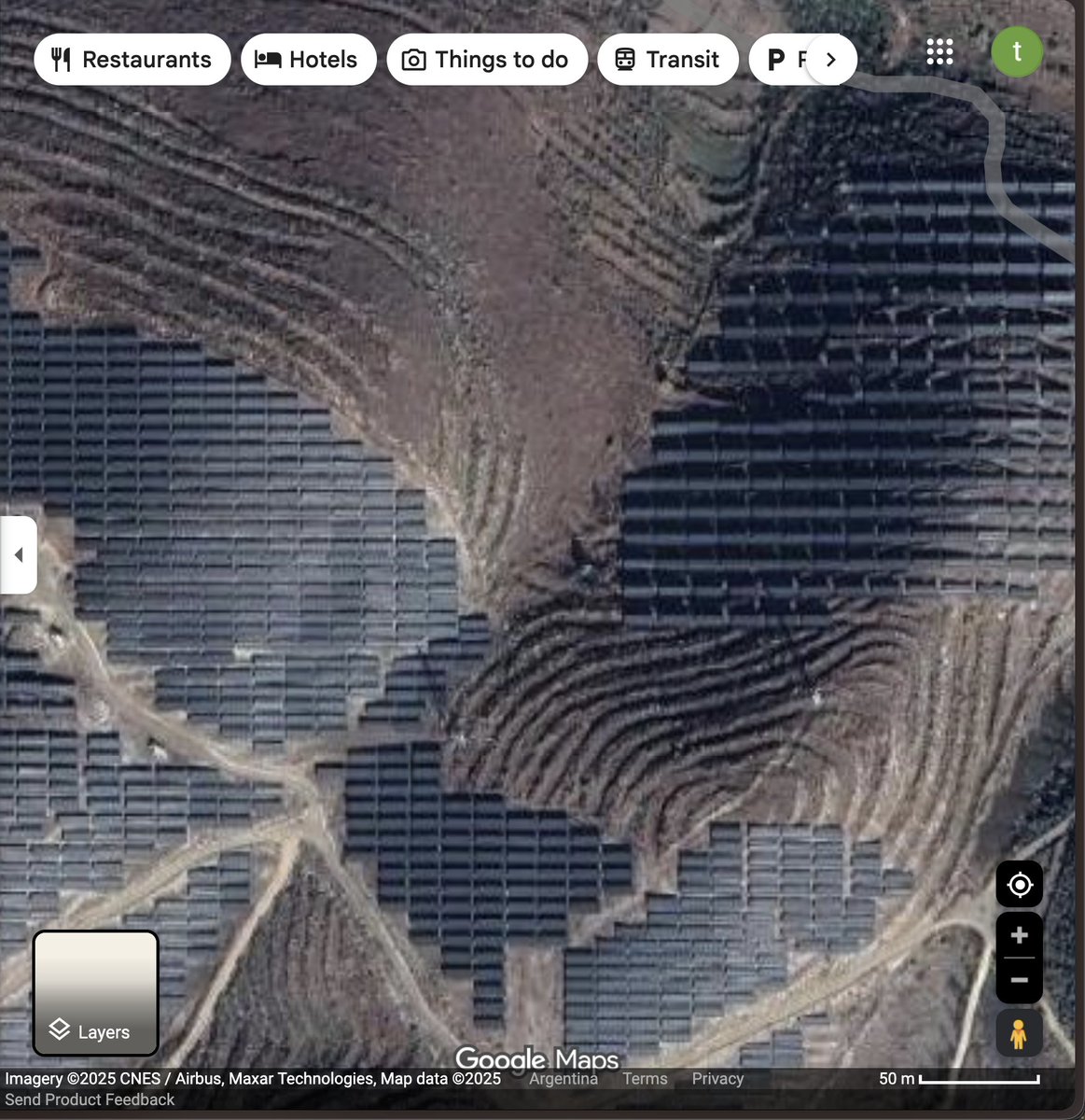Expand the collapsed side panel
Viewport: 1085px width, 1120px height.
(x=18, y=554)
